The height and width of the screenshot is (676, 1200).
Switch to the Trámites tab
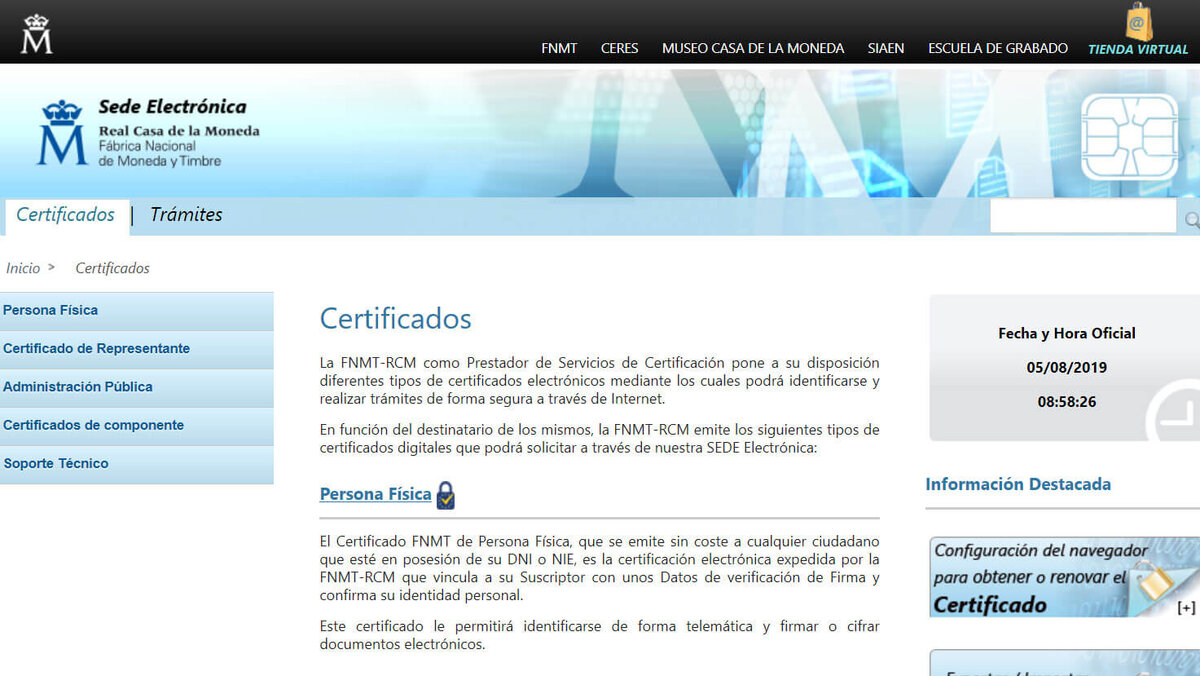click(186, 215)
